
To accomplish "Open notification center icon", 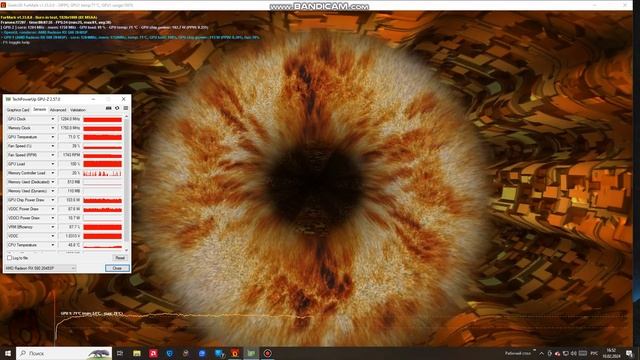I will point(629,353).
